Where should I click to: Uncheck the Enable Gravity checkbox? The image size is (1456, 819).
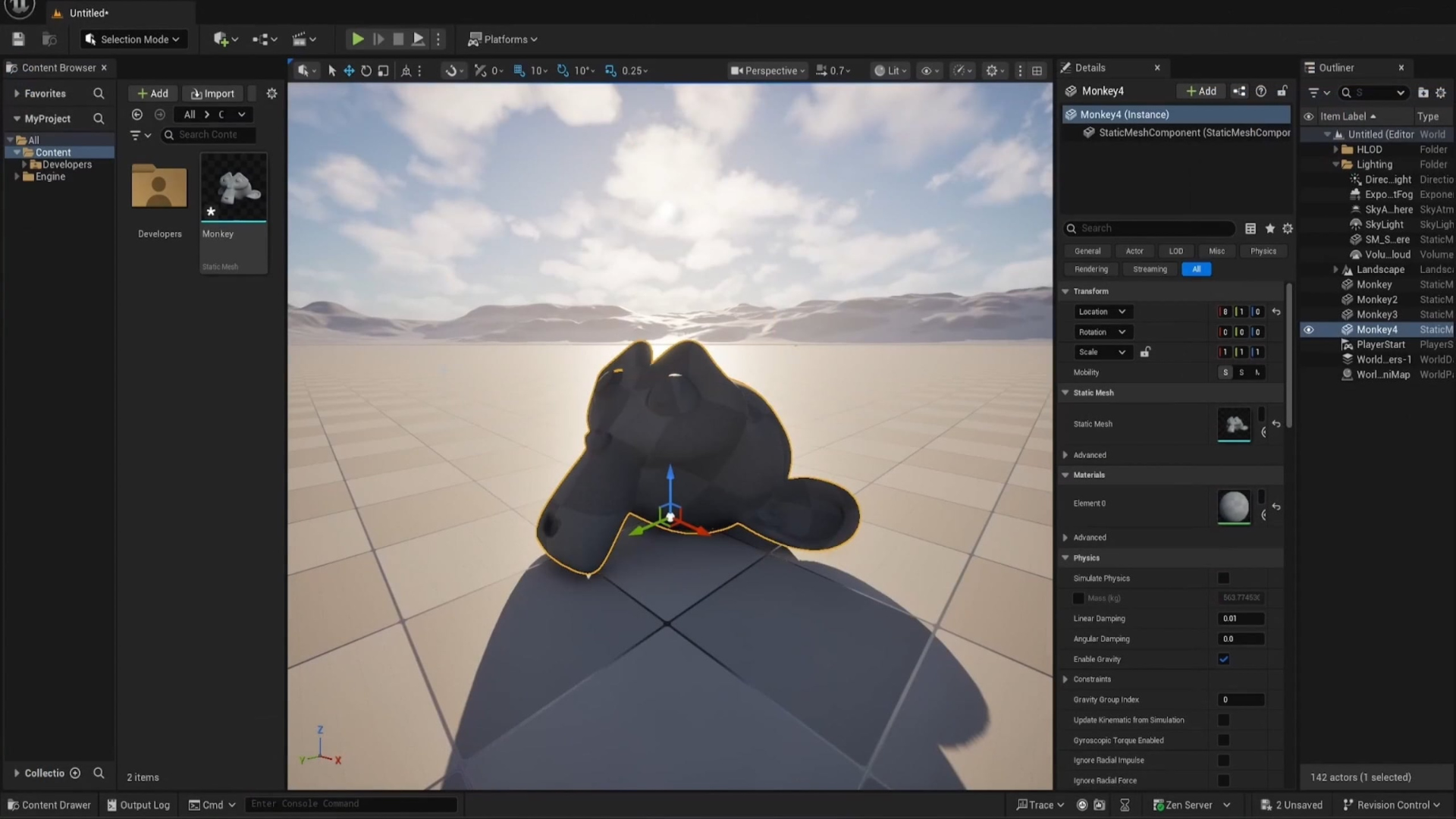(1223, 659)
